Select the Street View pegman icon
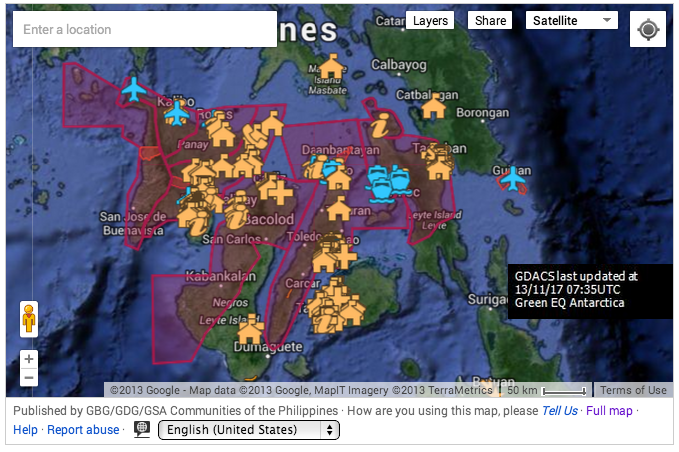 click(x=29, y=319)
